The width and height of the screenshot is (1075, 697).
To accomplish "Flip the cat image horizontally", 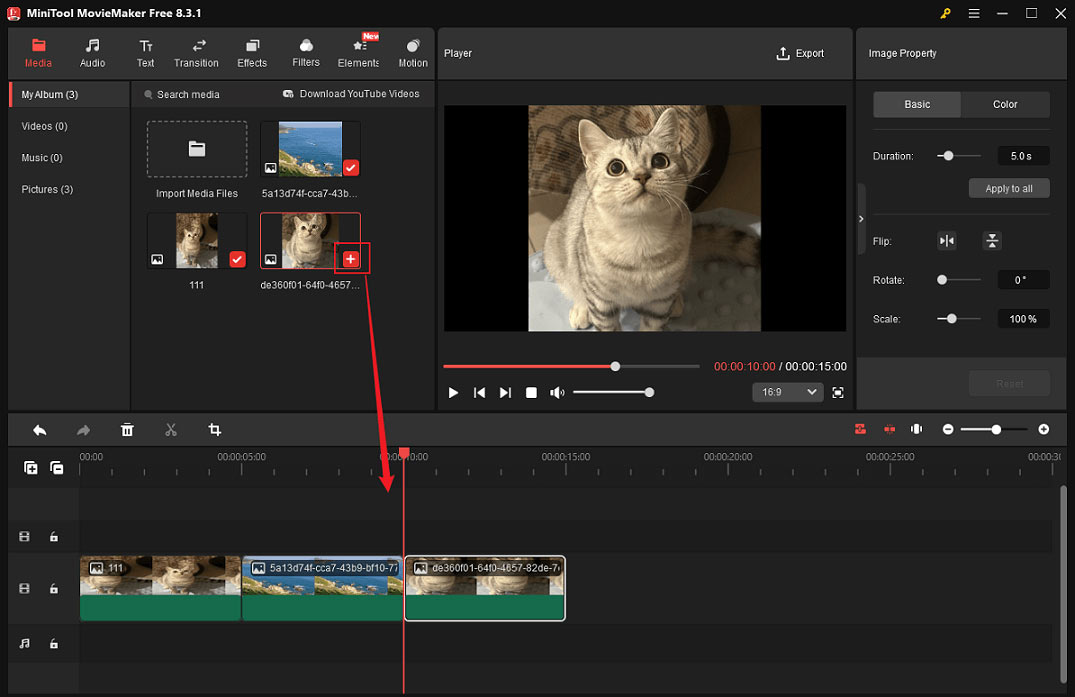I will tap(946, 240).
